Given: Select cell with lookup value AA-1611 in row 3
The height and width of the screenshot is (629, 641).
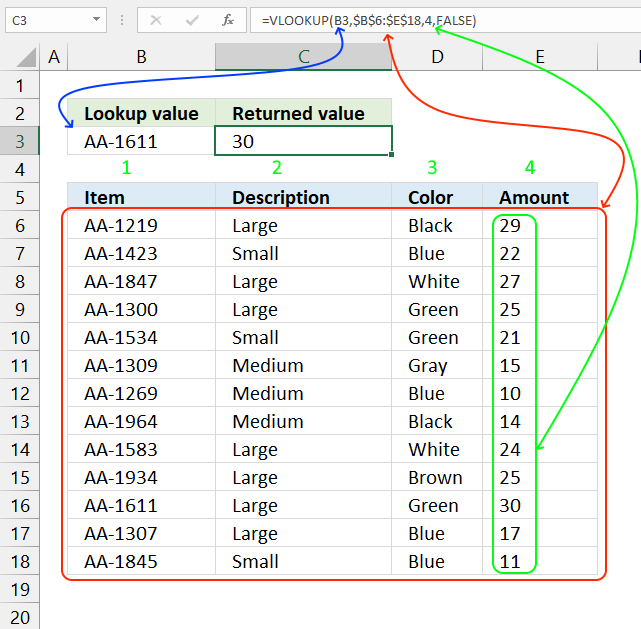Looking at the screenshot, I should [141, 141].
